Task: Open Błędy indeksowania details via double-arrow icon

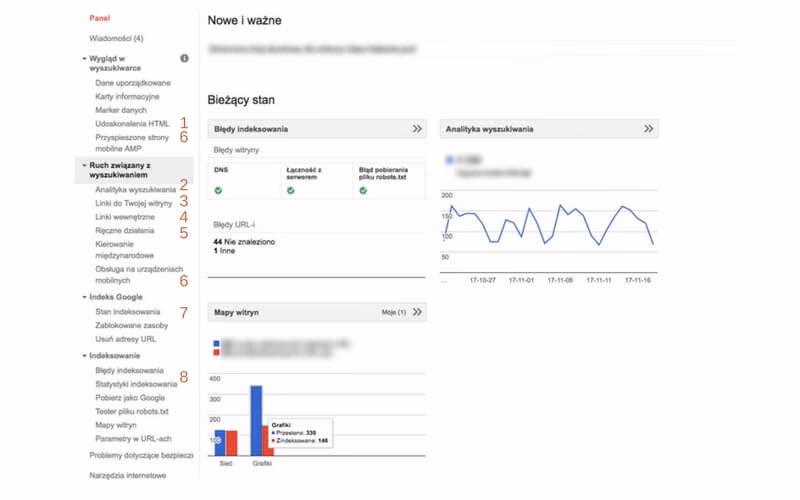Action: pos(417,129)
